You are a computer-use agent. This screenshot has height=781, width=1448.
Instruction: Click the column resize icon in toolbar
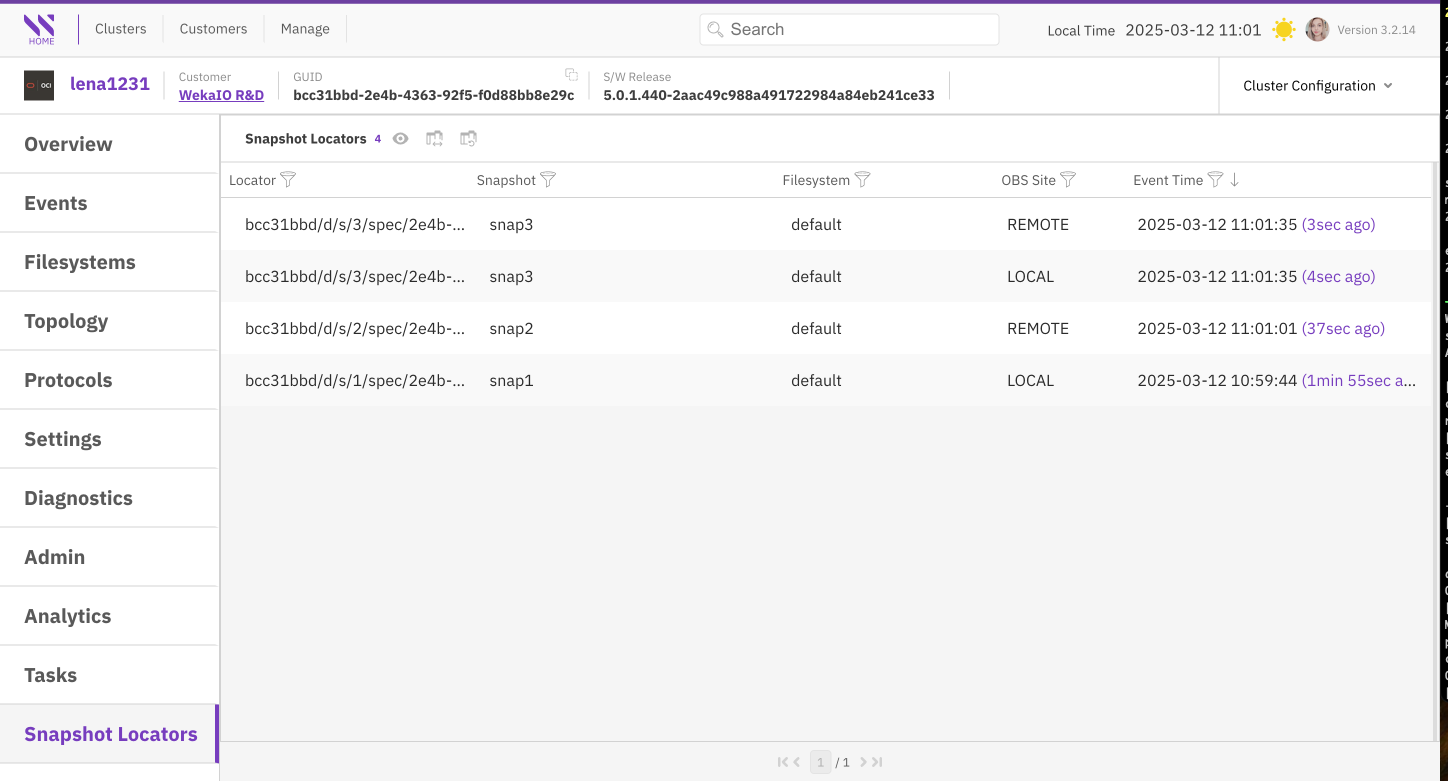434,139
